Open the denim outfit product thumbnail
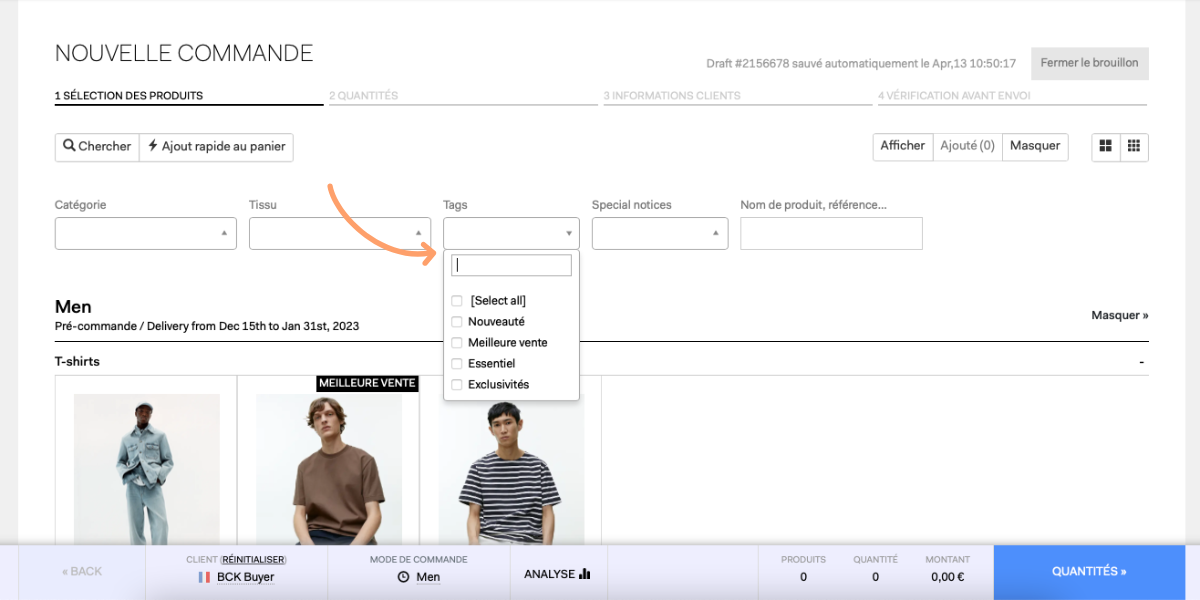The width and height of the screenshot is (1200, 600). (x=147, y=469)
